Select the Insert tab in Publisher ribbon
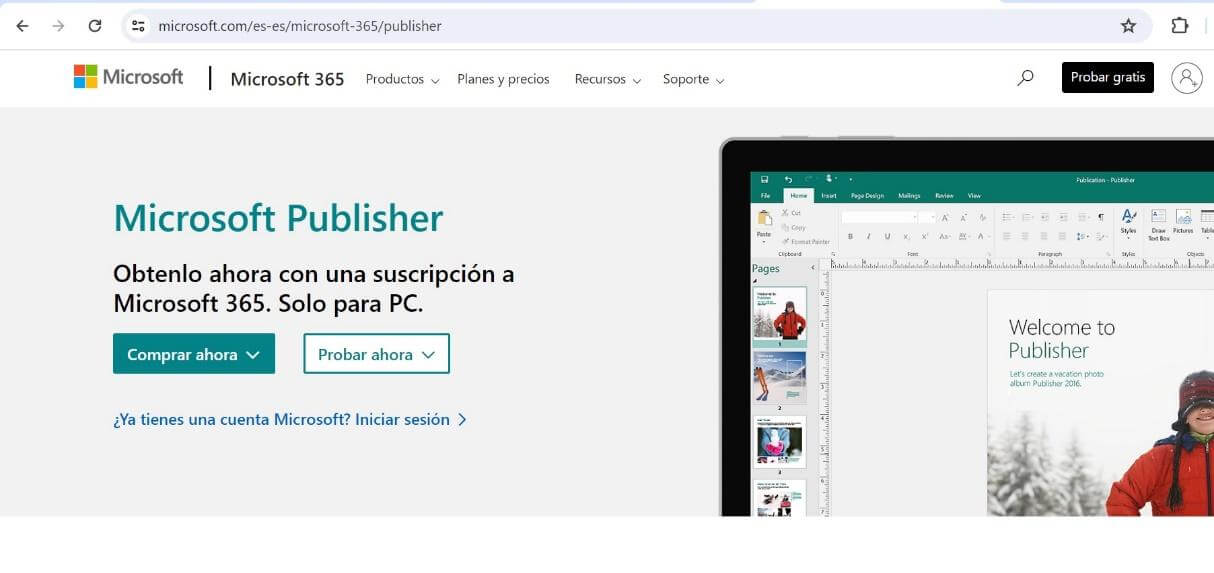 pos(829,196)
